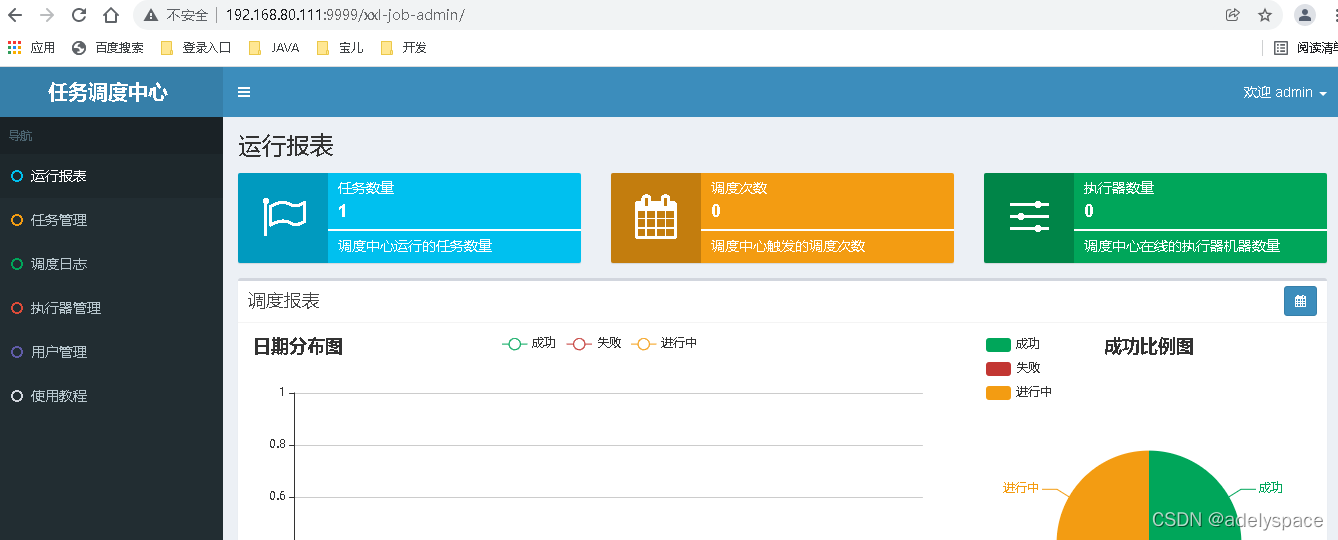The width and height of the screenshot is (1338, 540).
Task: Toggle sidebar with hamburger icon
Action: point(244,92)
